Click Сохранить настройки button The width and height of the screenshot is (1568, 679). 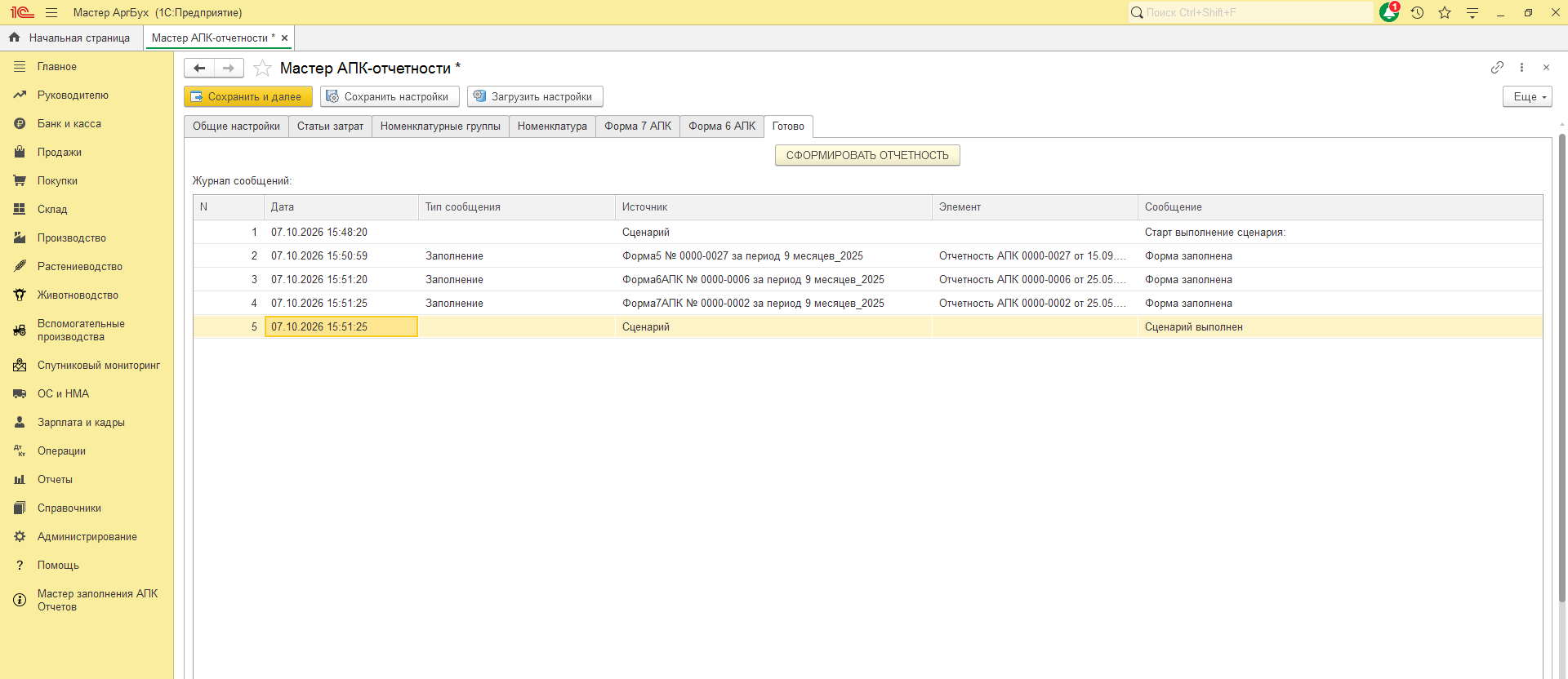390,96
